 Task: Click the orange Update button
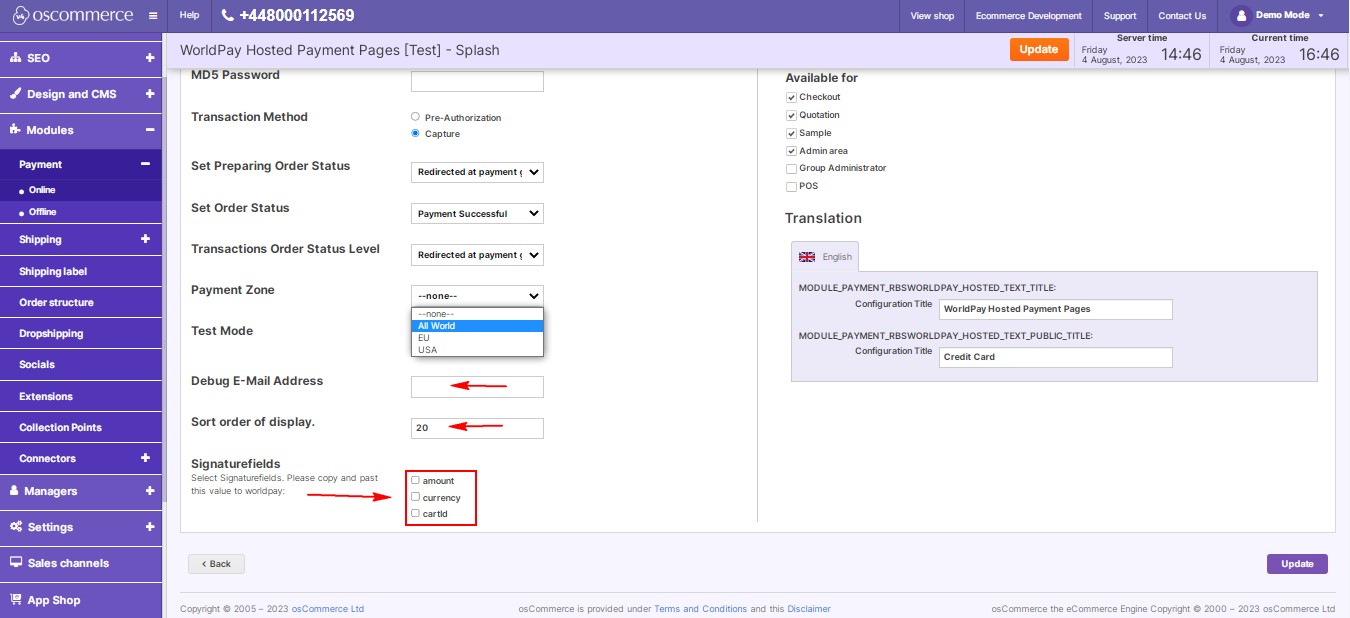[x=1038, y=50]
